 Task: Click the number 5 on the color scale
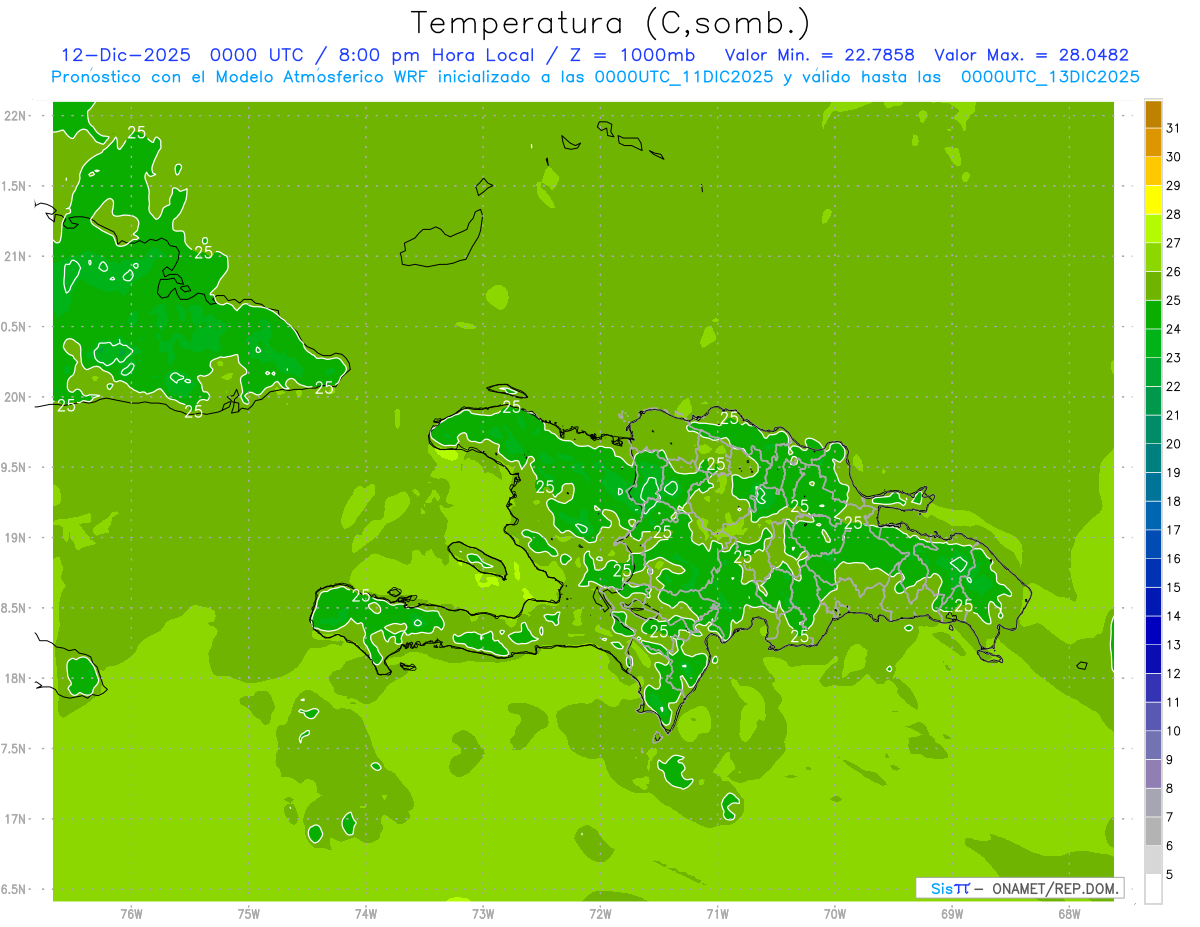[1170, 874]
